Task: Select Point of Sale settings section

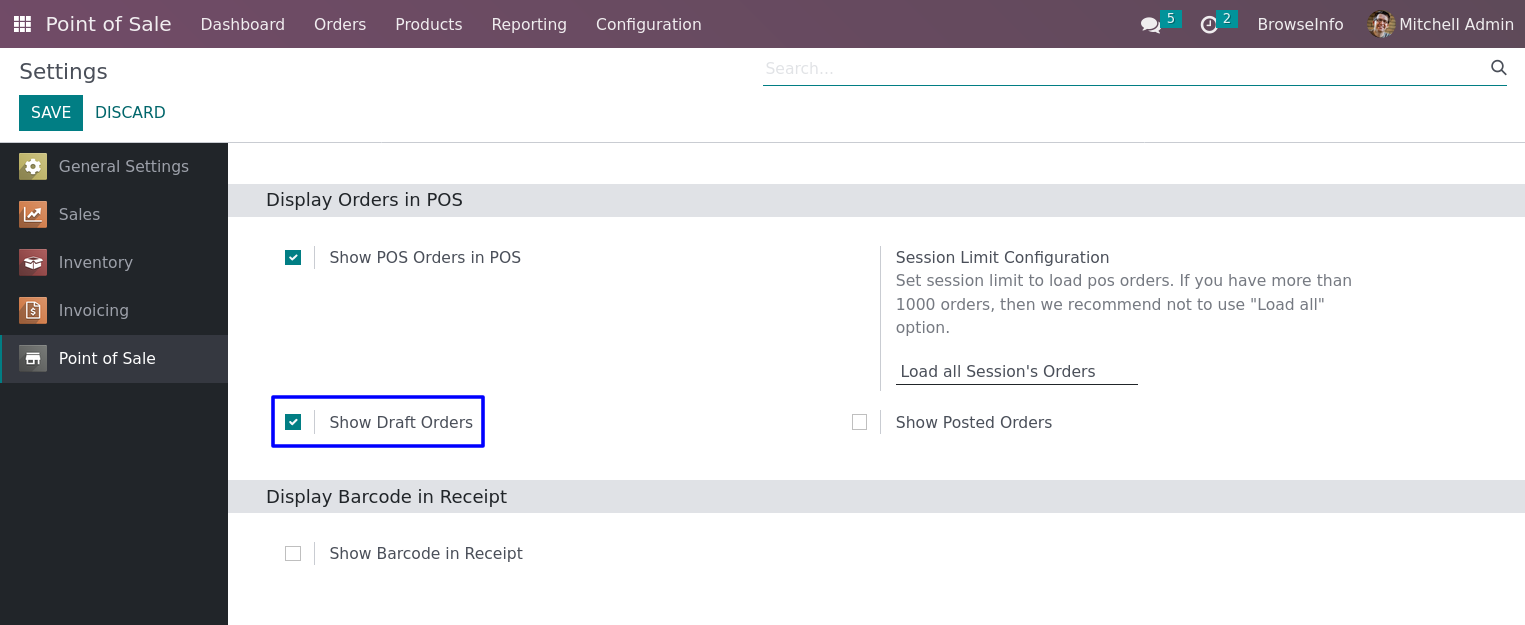Action: 114,359
